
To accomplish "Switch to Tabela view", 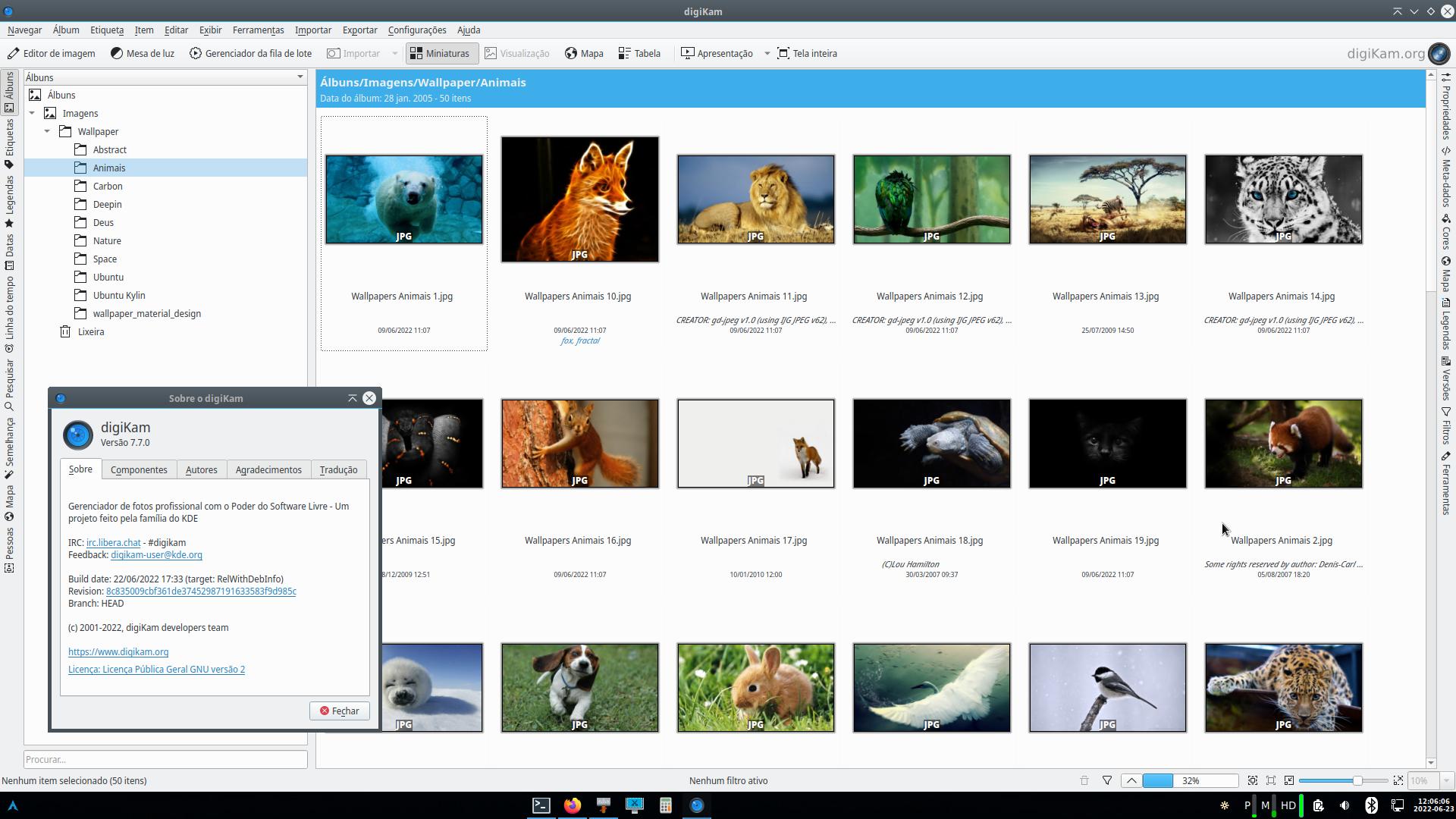I will click(x=639, y=53).
